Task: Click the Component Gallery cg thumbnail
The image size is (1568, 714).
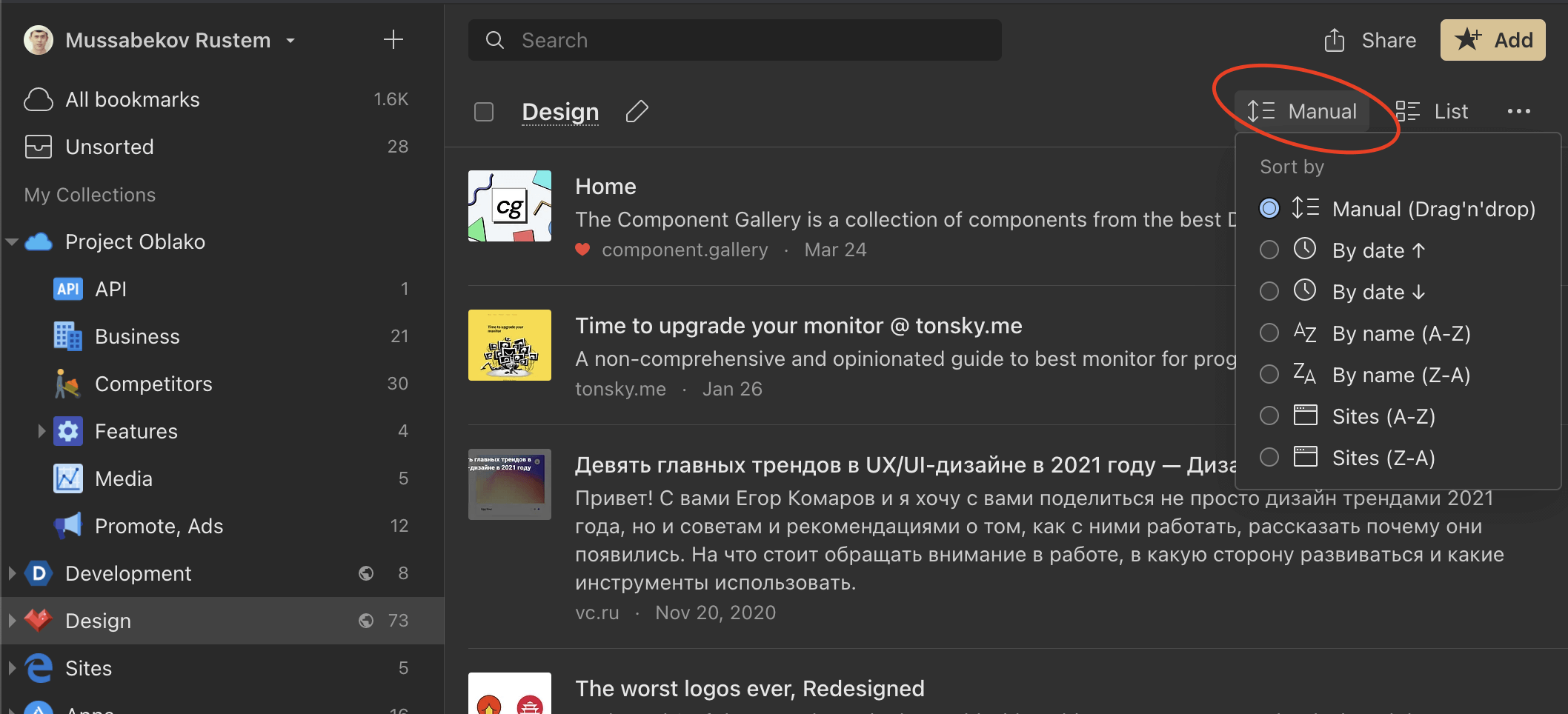Action: click(x=510, y=206)
